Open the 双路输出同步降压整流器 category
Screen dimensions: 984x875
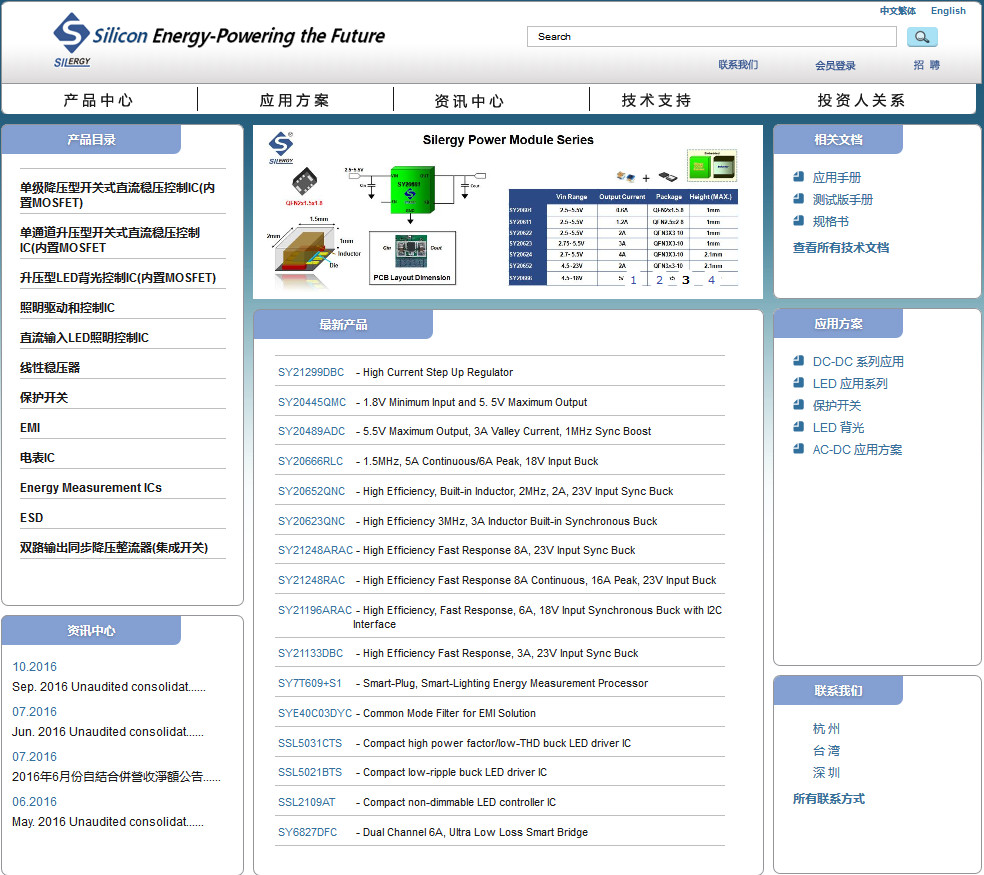pyautogui.click(x=114, y=547)
